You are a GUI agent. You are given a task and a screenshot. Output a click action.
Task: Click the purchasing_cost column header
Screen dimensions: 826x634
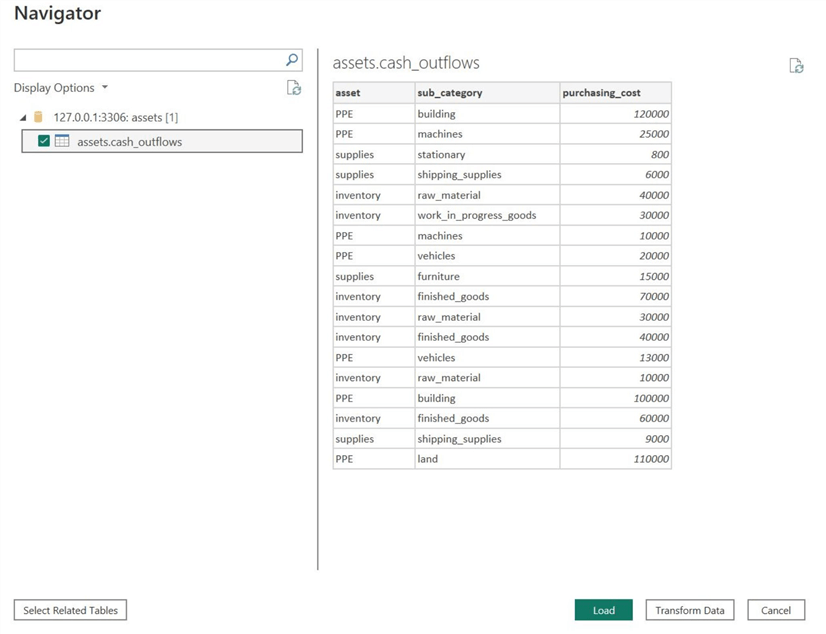[x=614, y=93]
